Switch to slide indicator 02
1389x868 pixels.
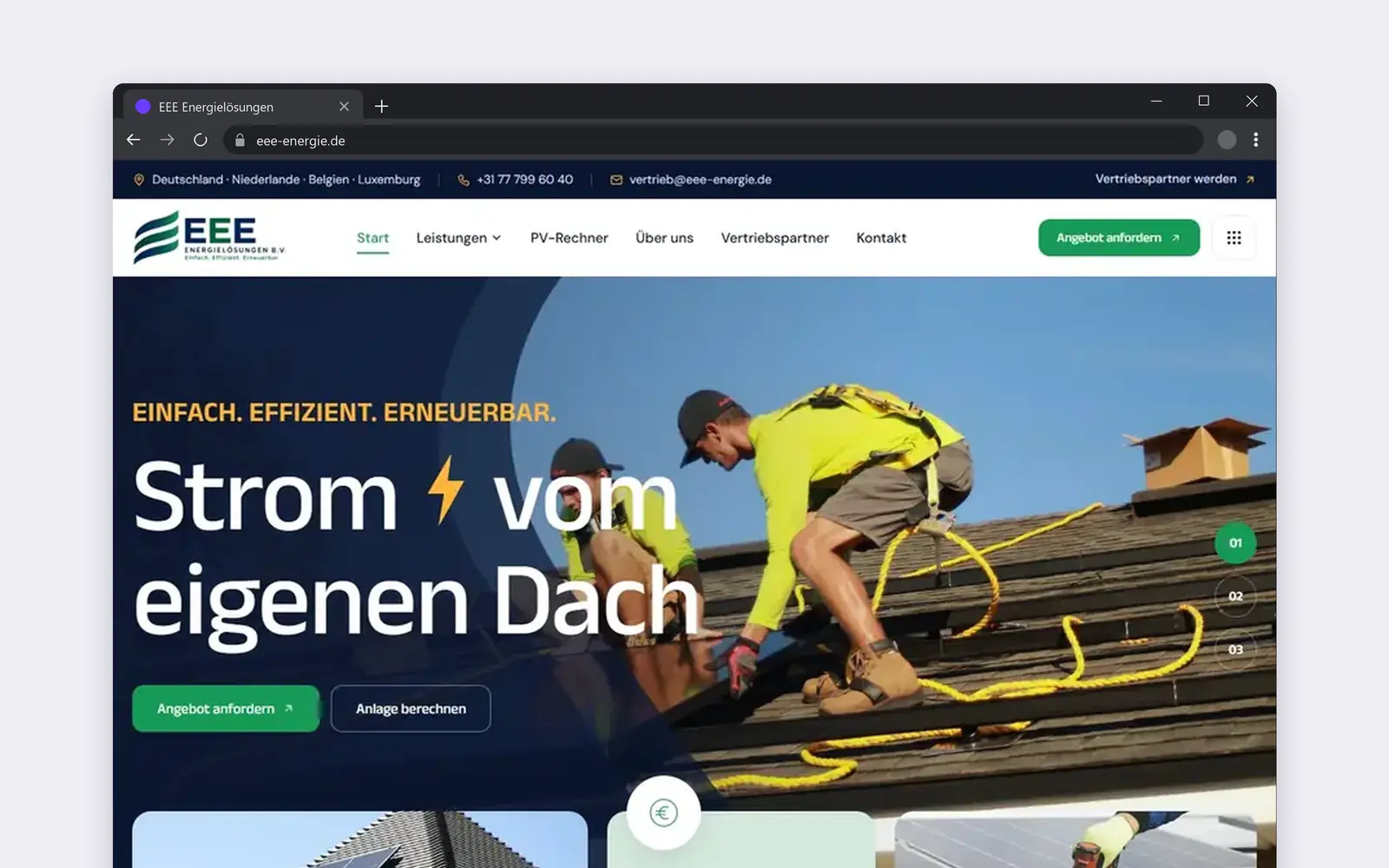(1235, 596)
